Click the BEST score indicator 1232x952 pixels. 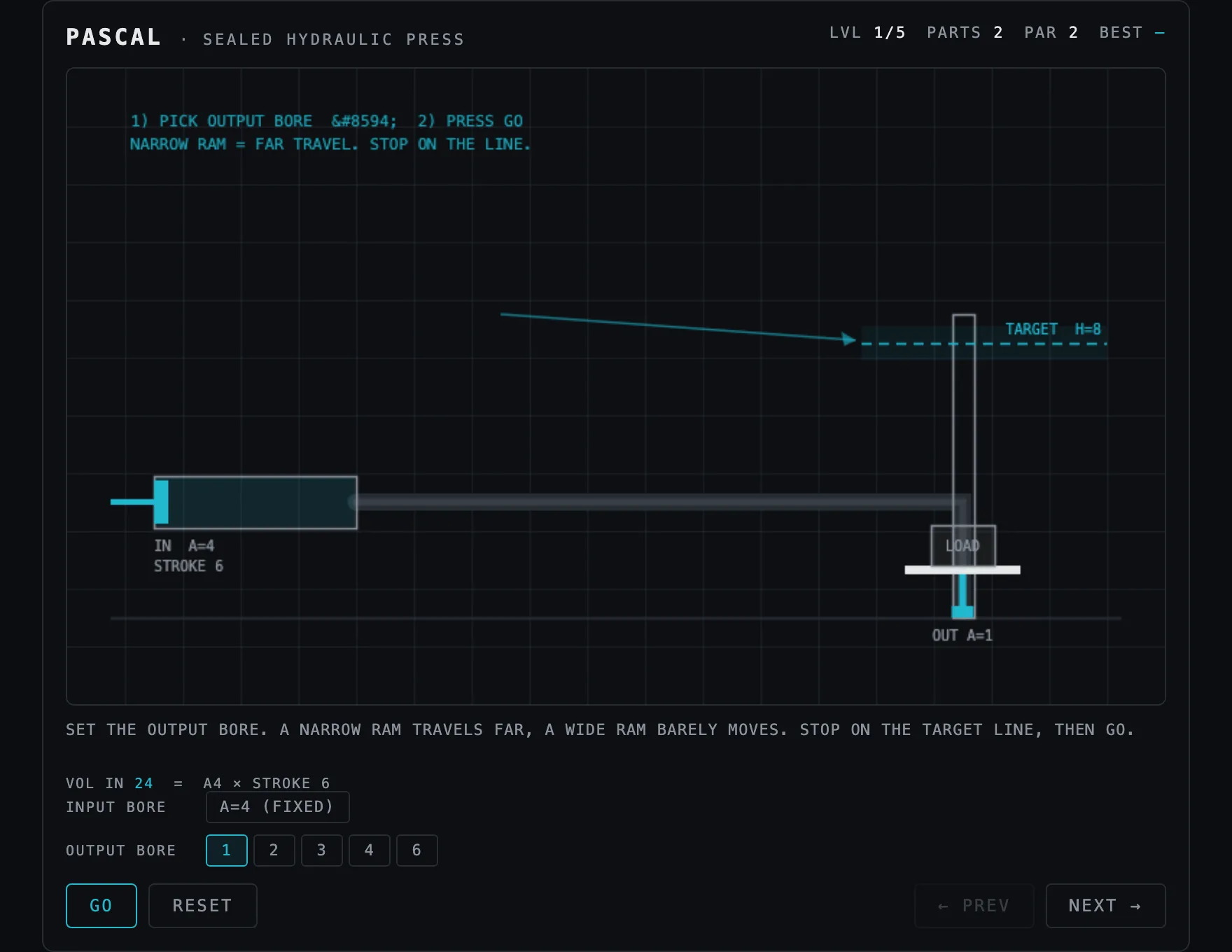(x=1132, y=32)
